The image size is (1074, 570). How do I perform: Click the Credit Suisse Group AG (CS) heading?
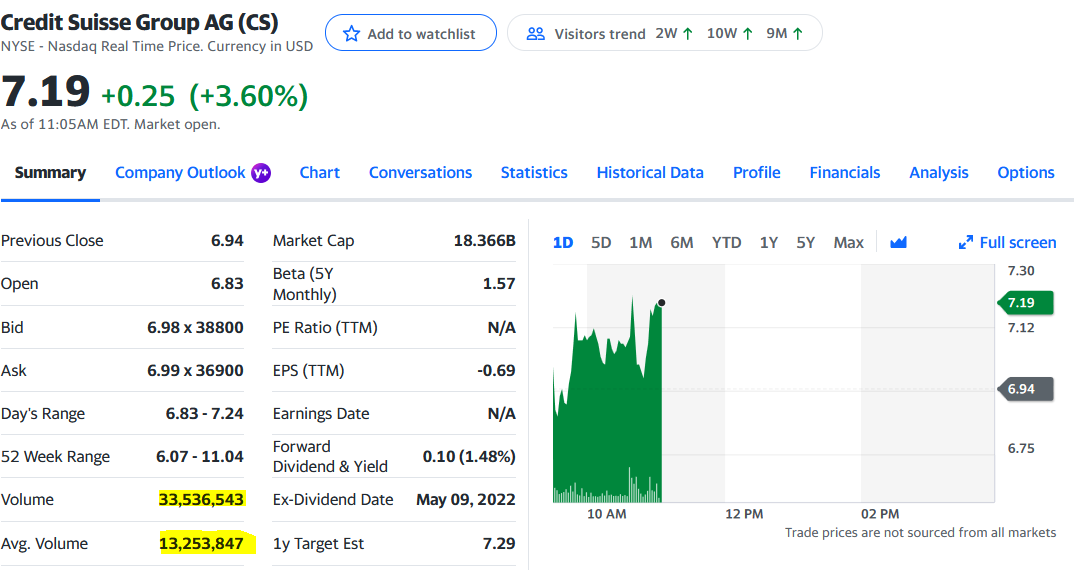[x=140, y=22]
